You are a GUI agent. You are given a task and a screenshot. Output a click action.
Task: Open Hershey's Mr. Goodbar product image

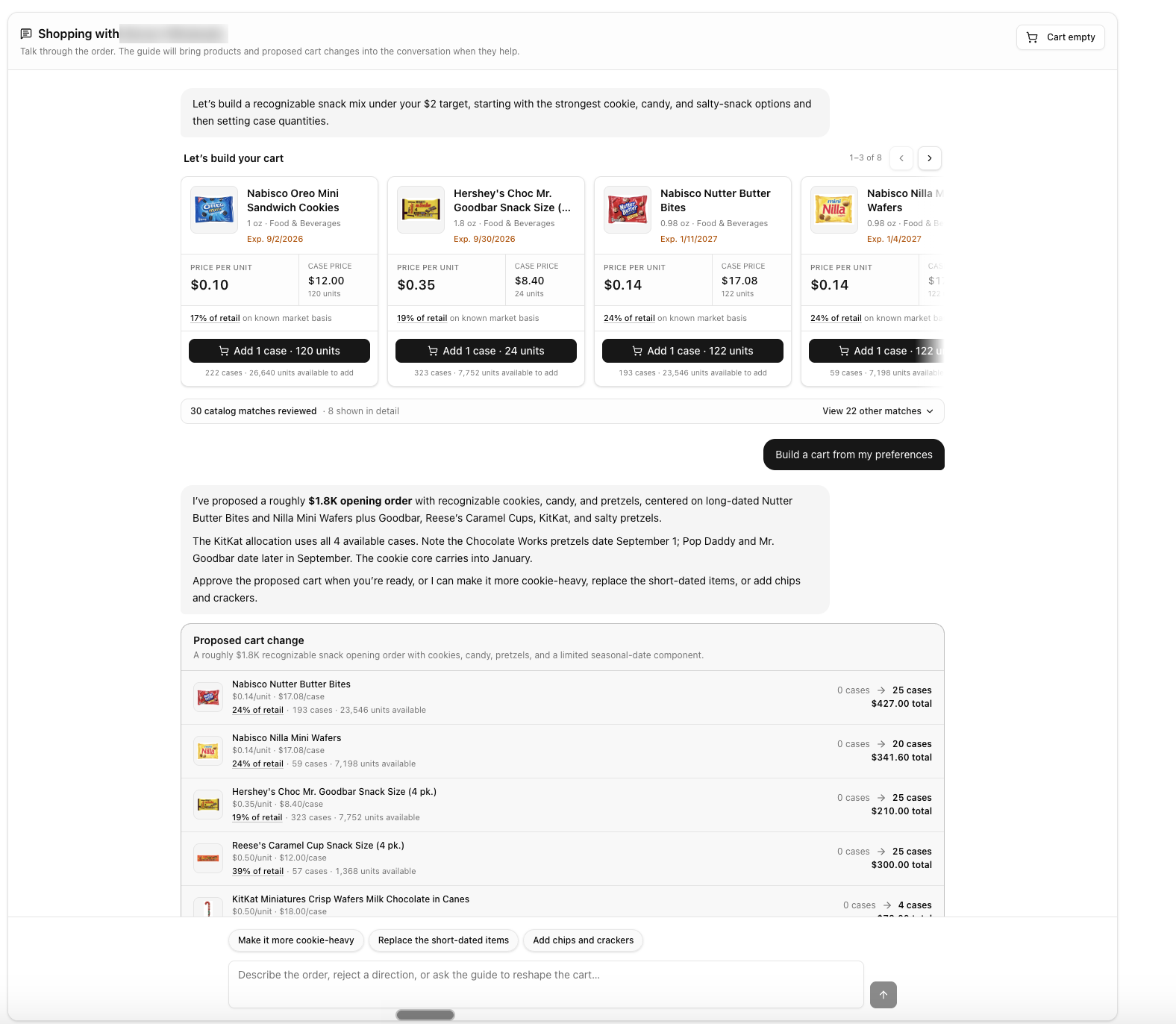coord(421,210)
